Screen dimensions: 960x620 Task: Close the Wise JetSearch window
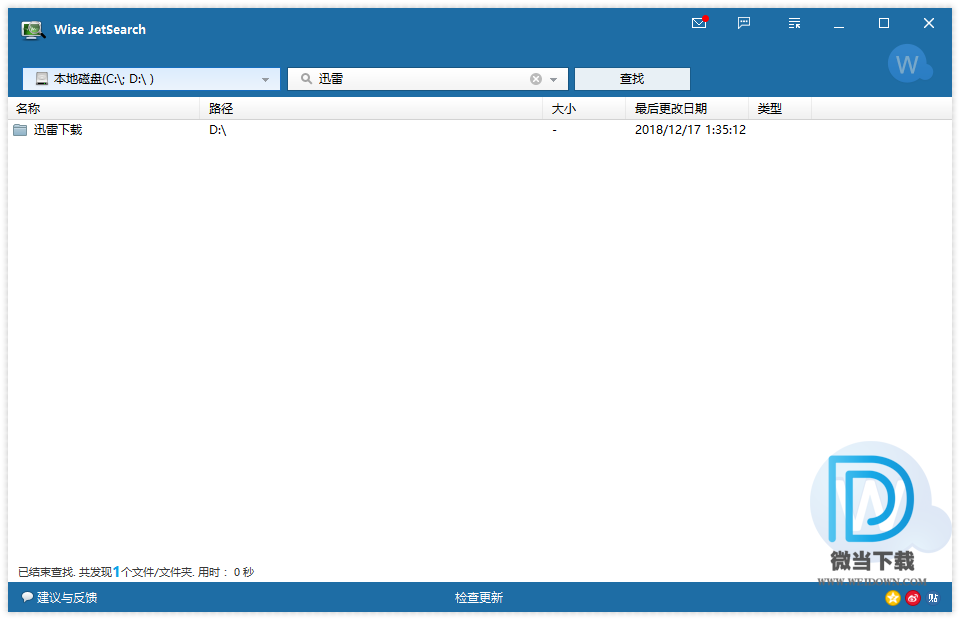[x=929, y=23]
